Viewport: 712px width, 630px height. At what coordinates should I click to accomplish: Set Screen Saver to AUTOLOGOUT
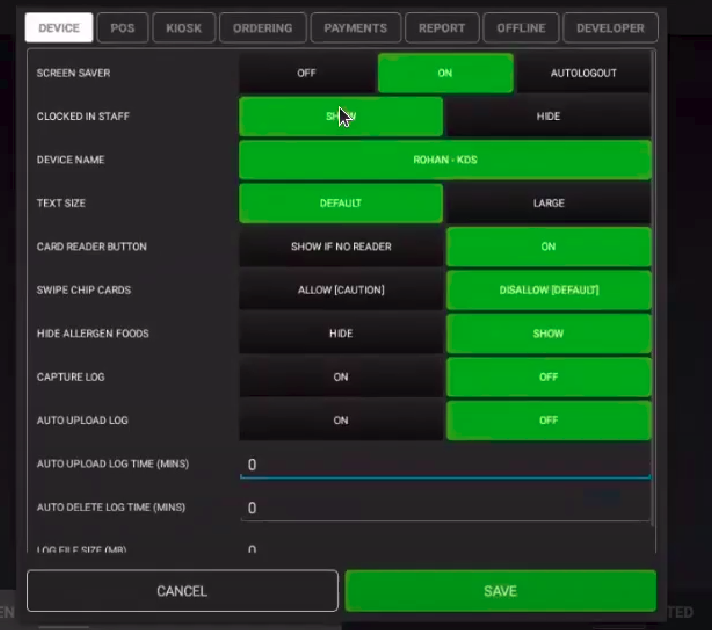tap(583, 73)
